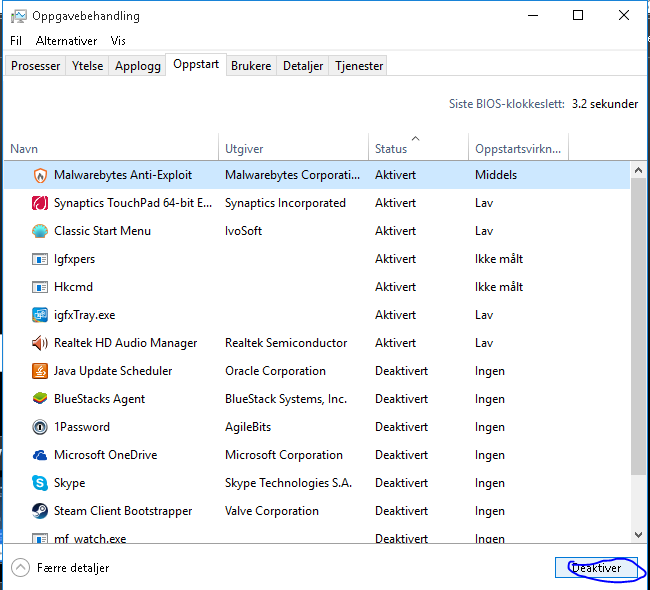Open the Fil menu
This screenshot has width=650, height=590.
(16, 41)
